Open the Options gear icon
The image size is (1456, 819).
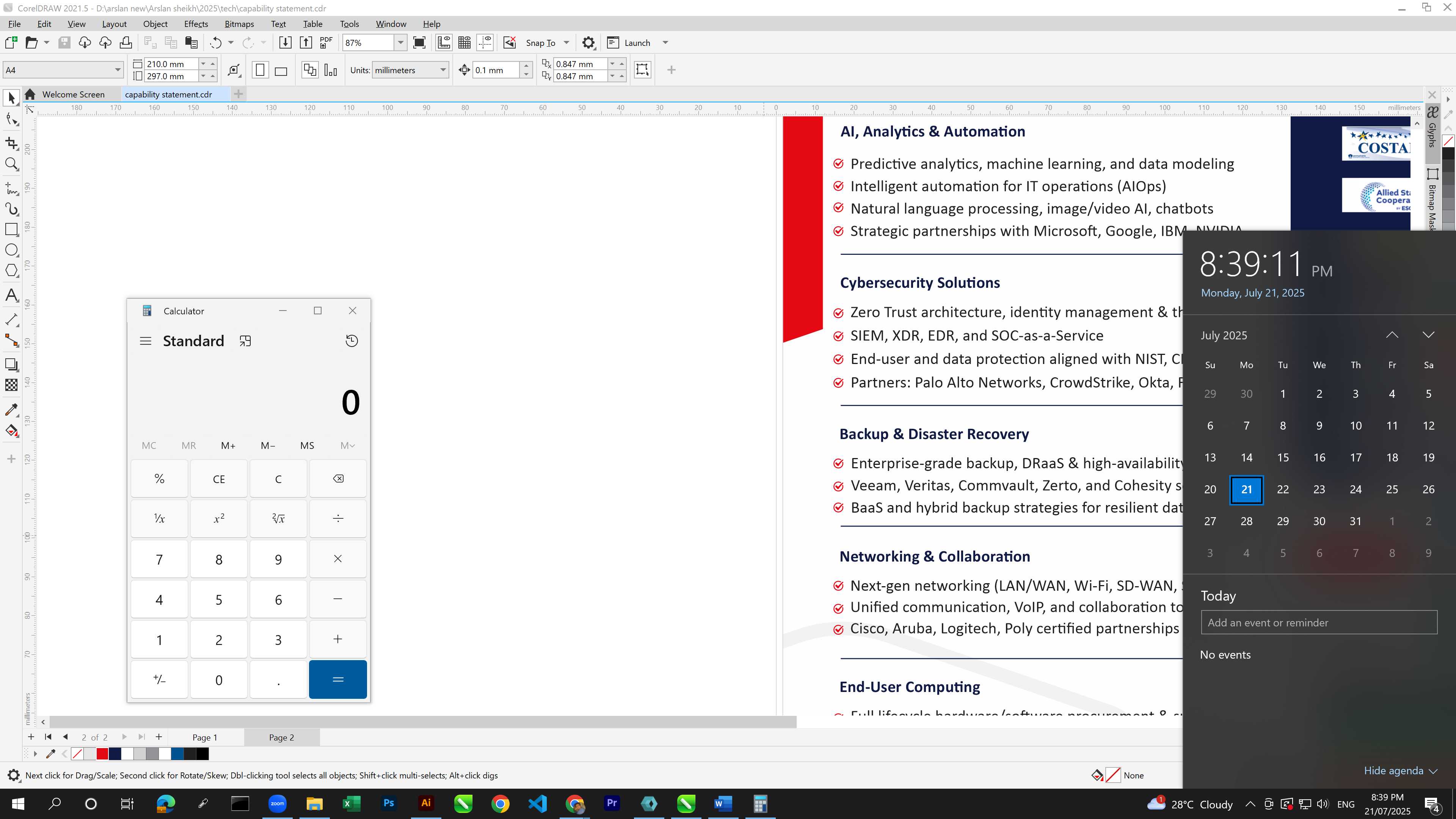coord(588,43)
